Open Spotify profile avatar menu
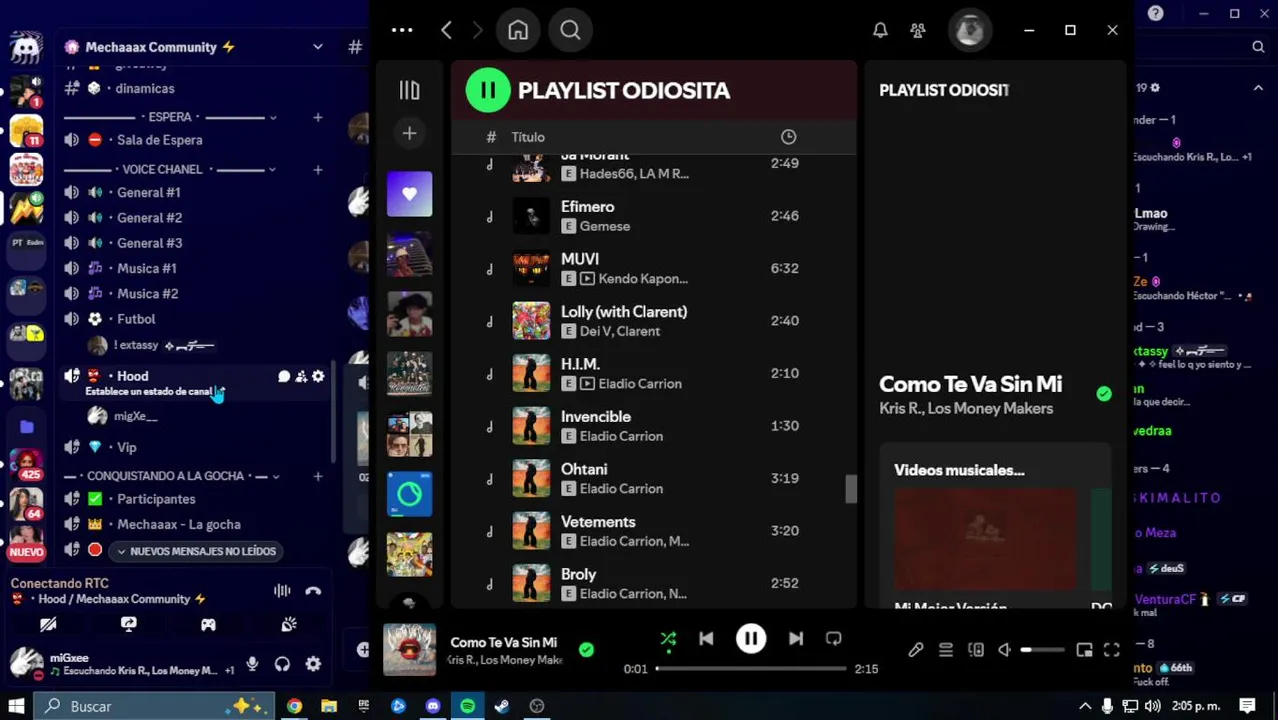This screenshot has height=720, width=1278. pos(969,30)
